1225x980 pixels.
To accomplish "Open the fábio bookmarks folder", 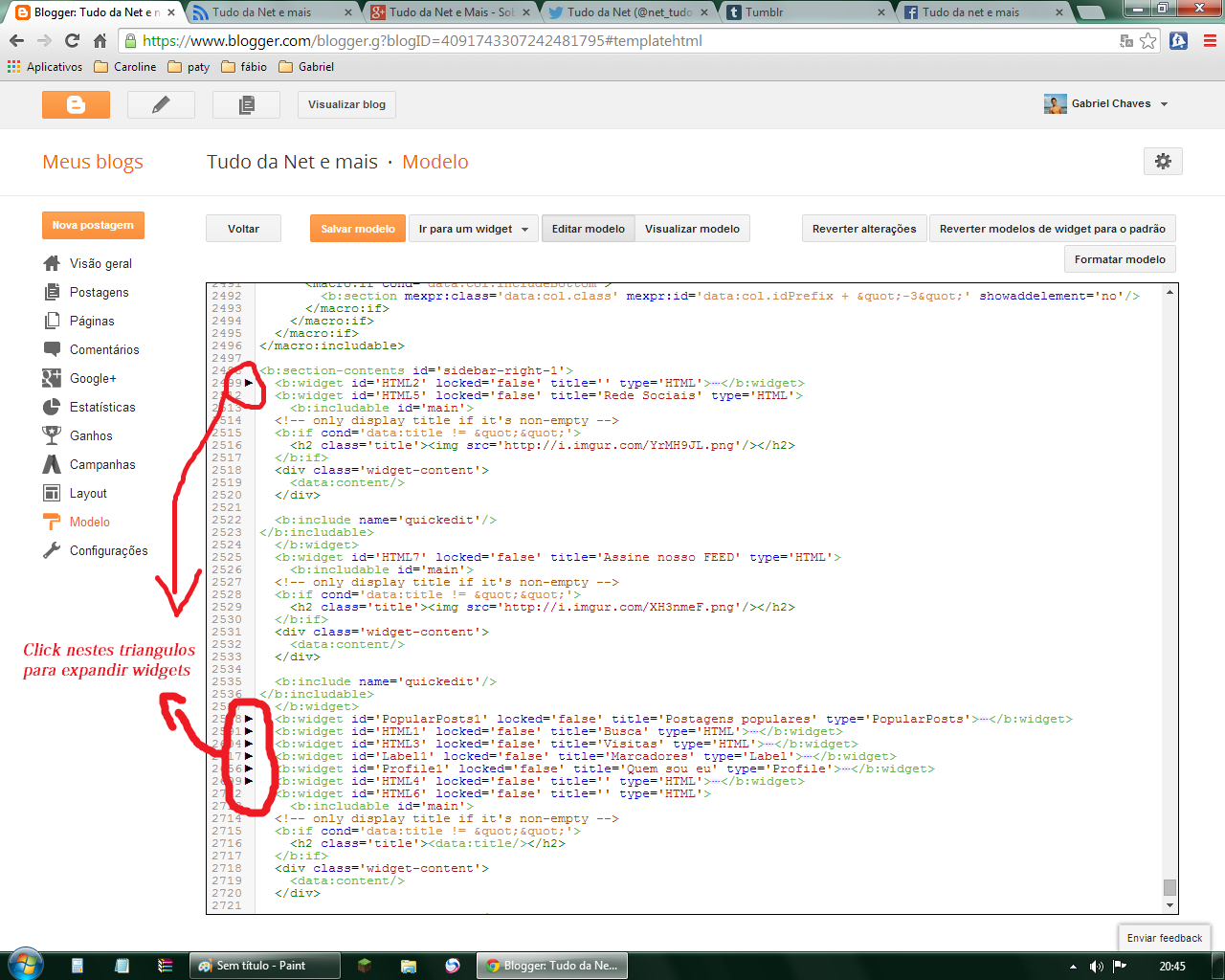I will pyautogui.click(x=244, y=67).
